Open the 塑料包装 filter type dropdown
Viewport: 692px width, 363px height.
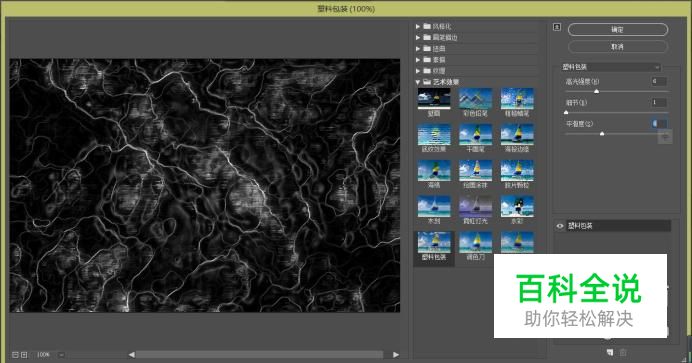point(611,67)
